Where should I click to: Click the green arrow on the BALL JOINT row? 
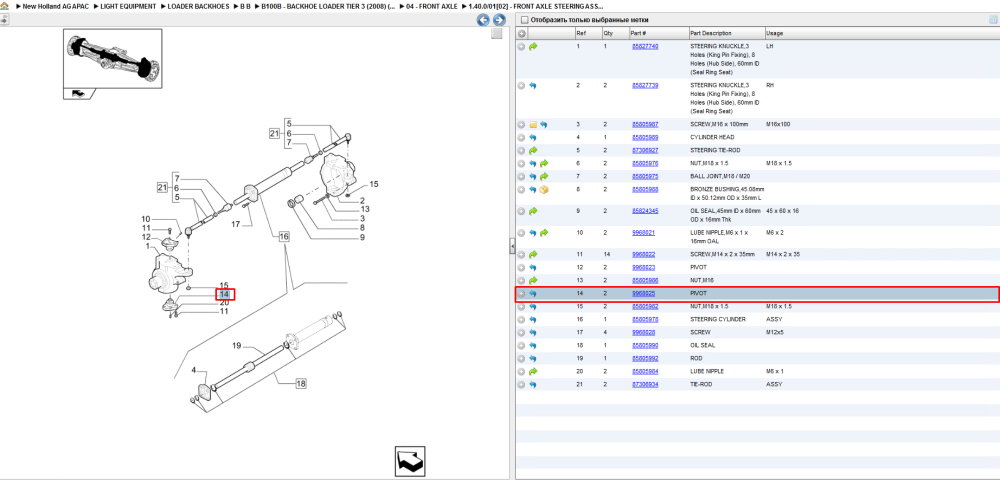tap(544, 176)
